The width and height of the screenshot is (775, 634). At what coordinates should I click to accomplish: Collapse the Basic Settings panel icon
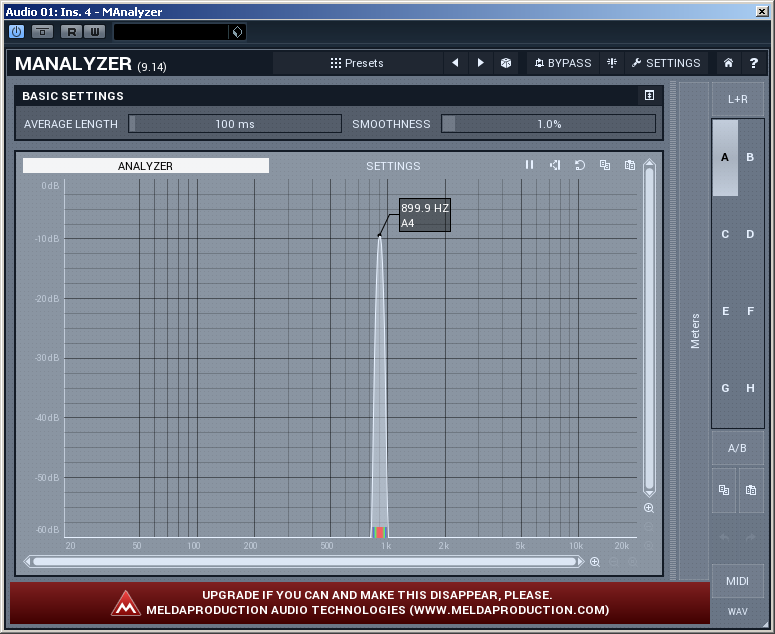point(649,95)
